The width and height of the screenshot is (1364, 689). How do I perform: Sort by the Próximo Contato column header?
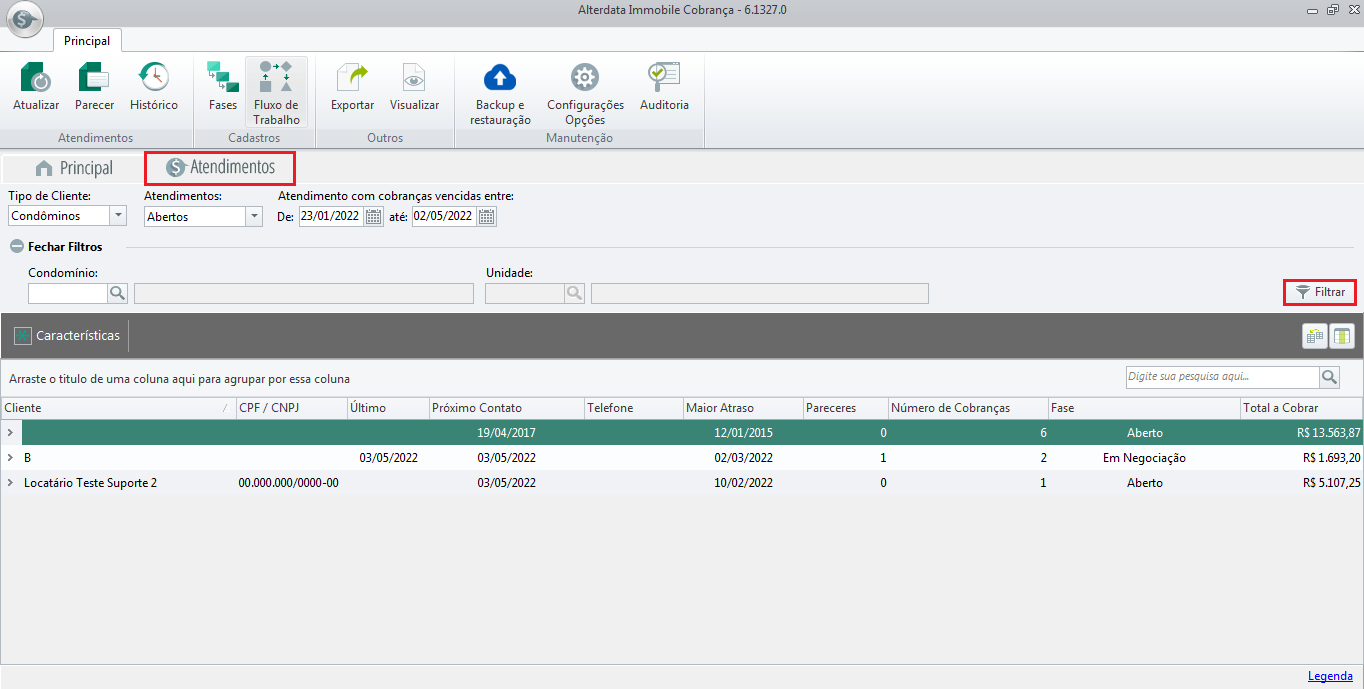click(506, 408)
